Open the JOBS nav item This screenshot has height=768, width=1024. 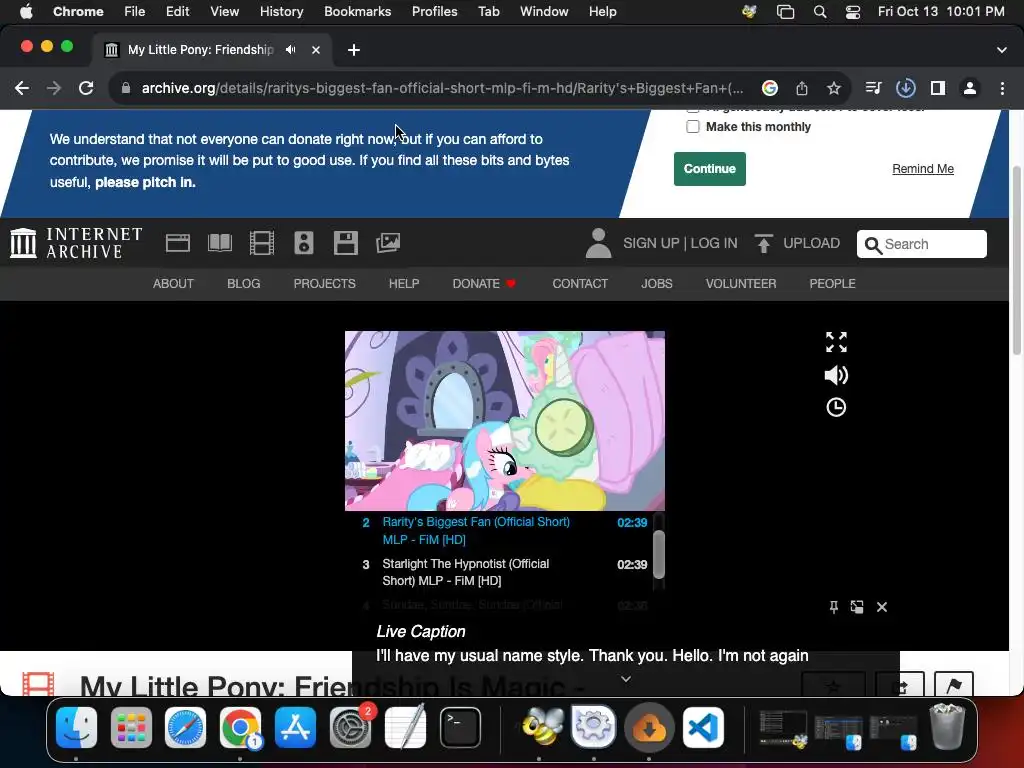[x=656, y=283]
